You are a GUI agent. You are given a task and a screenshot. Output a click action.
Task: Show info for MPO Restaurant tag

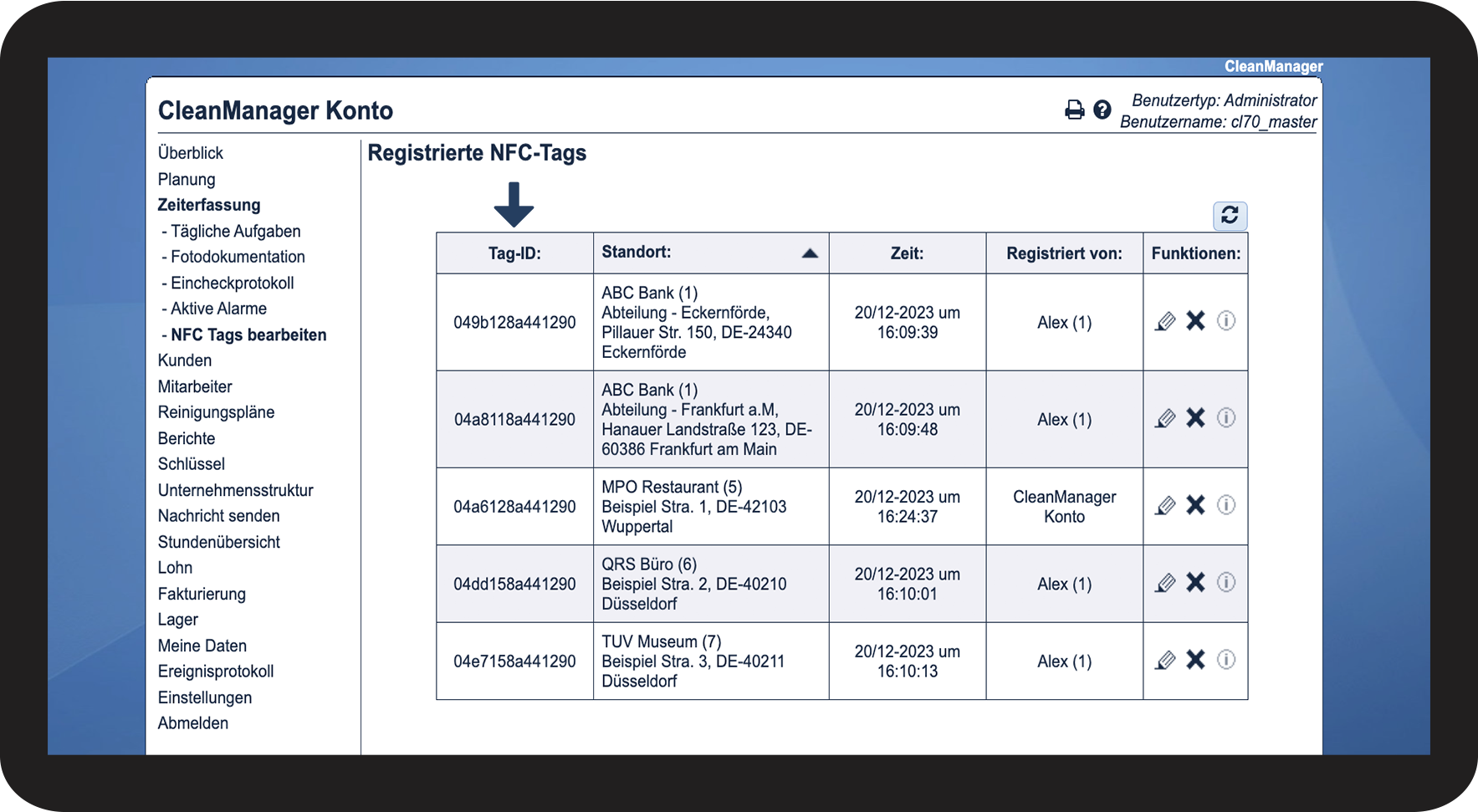pos(1226,505)
